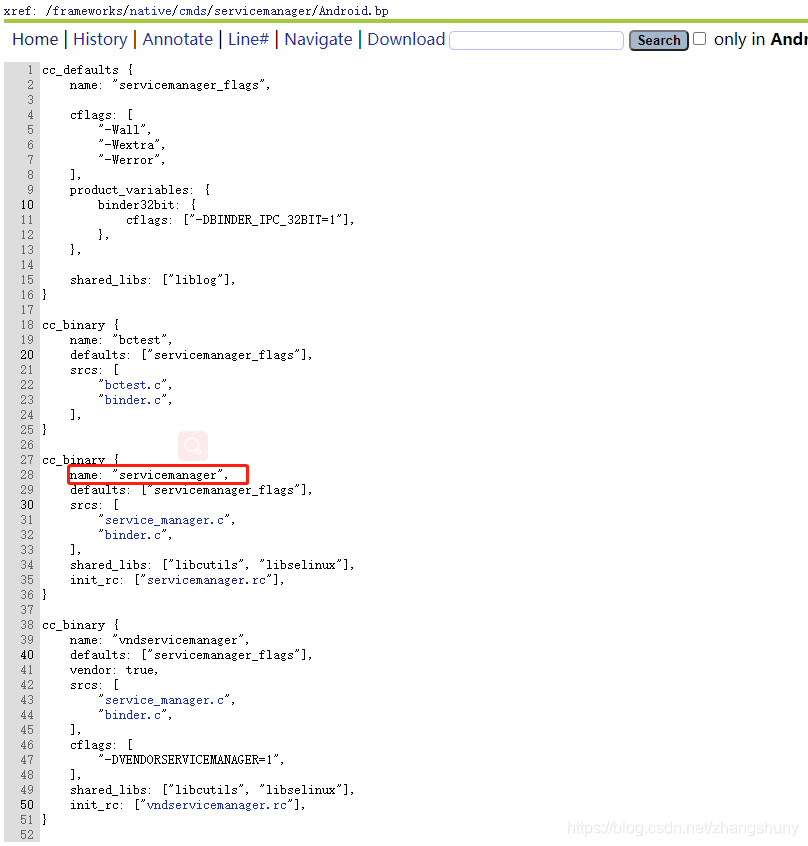808x846 pixels.
Task: Click line number 20
Action: [27, 355]
